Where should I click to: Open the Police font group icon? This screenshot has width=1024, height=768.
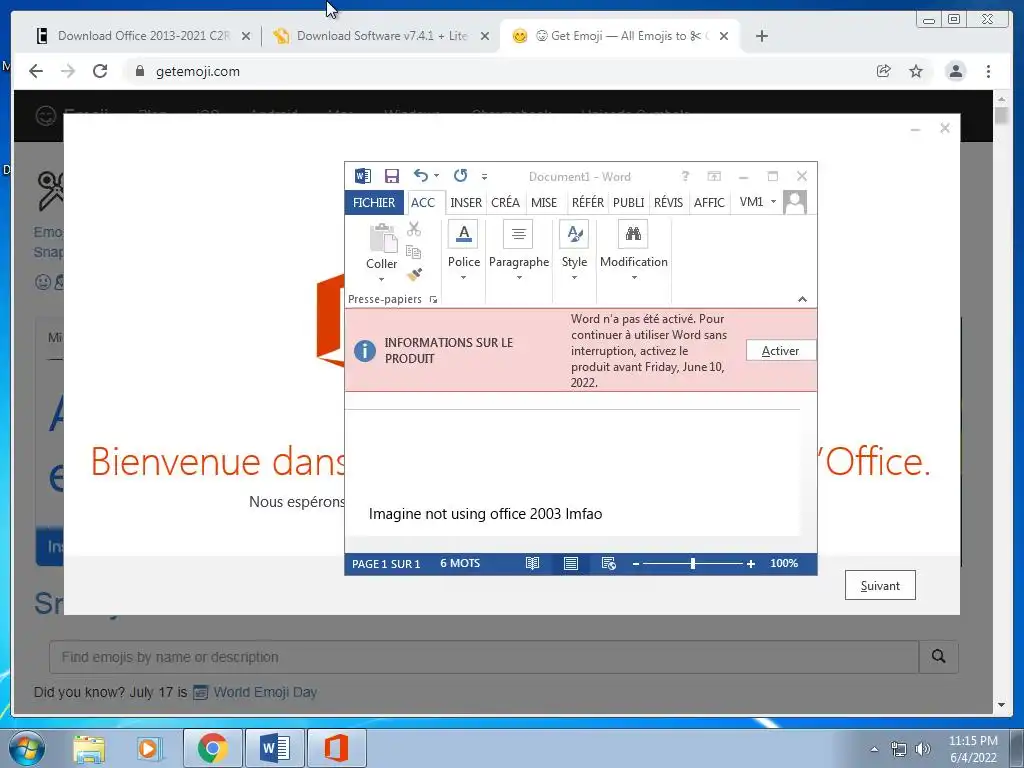[464, 234]
